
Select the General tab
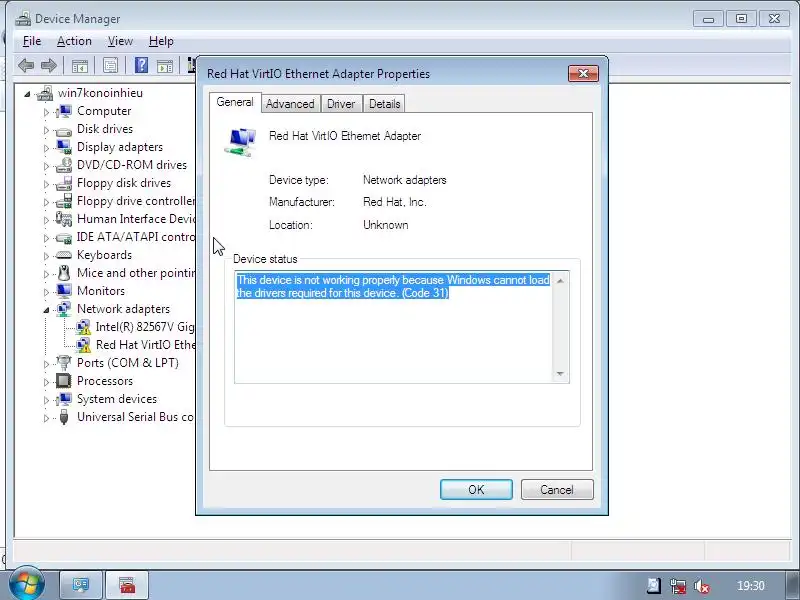235,102
